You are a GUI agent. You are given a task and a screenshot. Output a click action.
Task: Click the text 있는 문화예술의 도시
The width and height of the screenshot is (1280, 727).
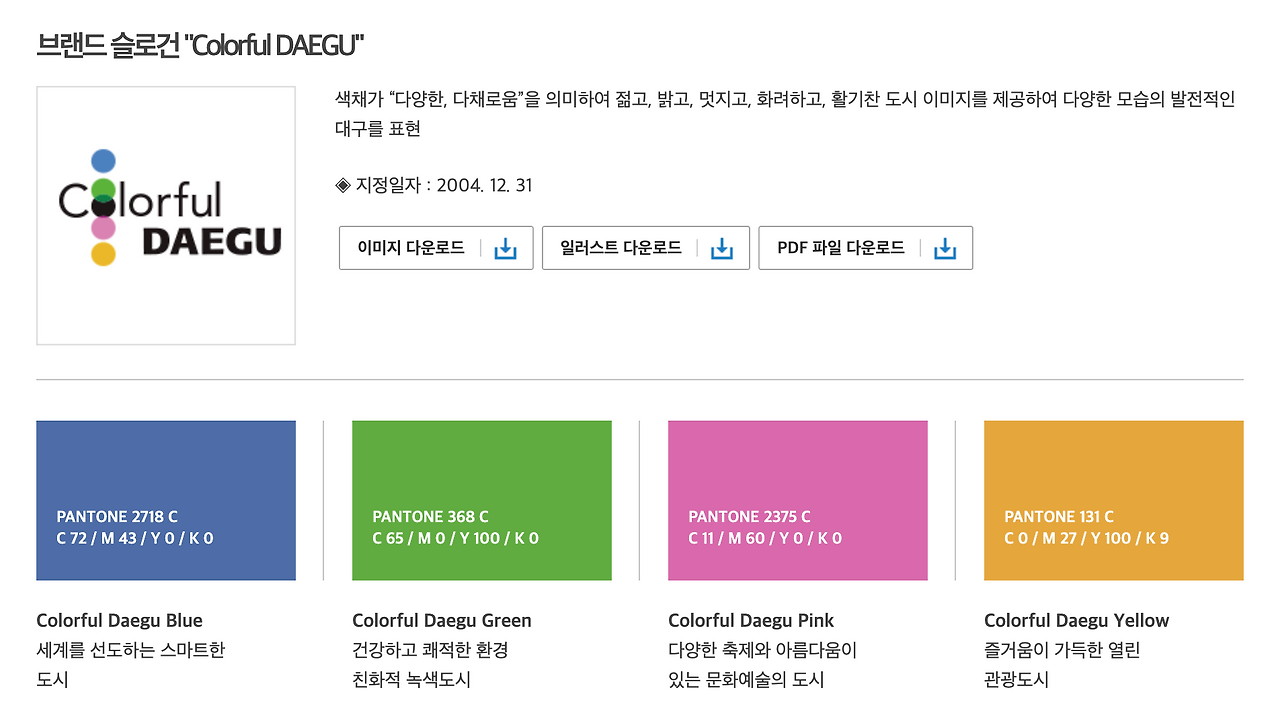pos(746,680)
